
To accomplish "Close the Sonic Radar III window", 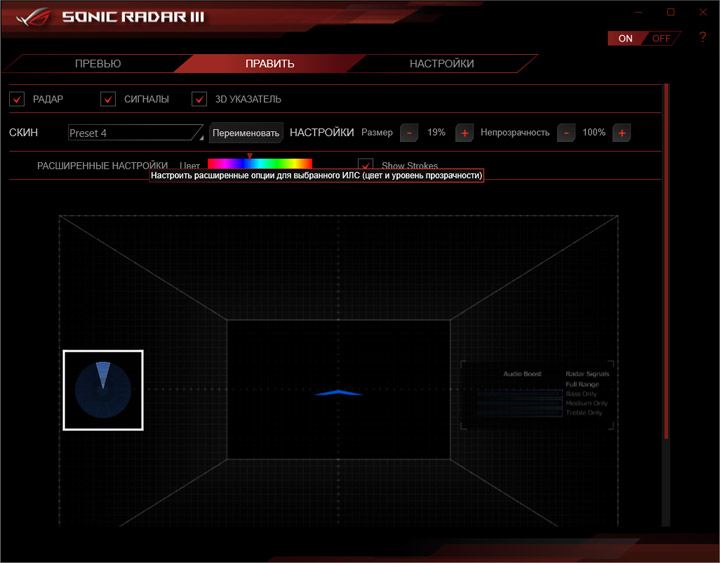I will [x=703, y=12].
